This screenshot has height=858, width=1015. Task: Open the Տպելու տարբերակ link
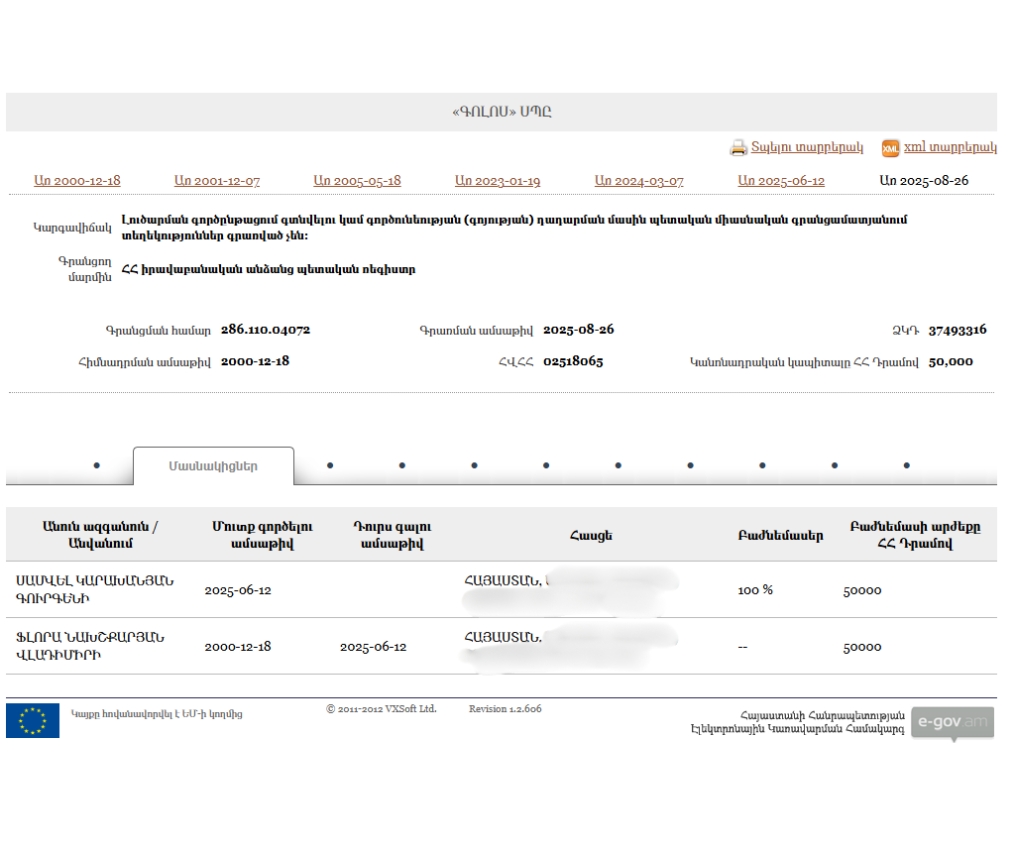click(x=807, y=147)
